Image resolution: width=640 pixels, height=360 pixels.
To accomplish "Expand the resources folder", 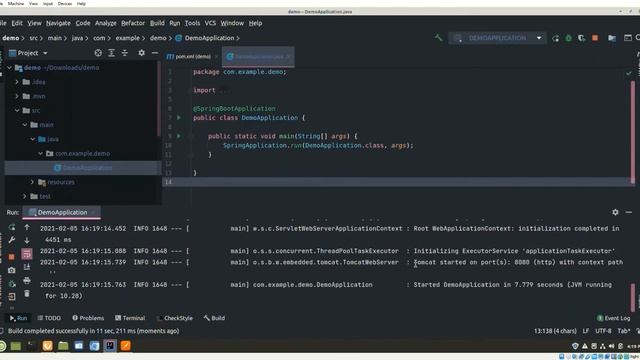I will tap(33, 182).
